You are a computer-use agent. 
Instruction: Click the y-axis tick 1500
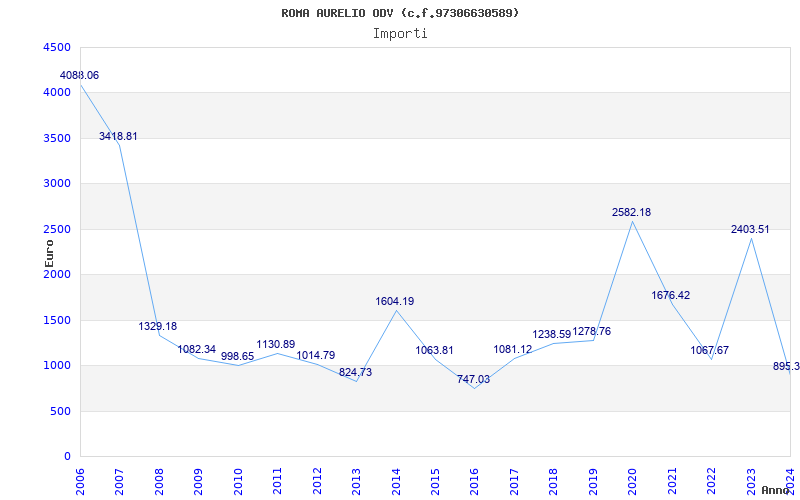click(58, 320)
